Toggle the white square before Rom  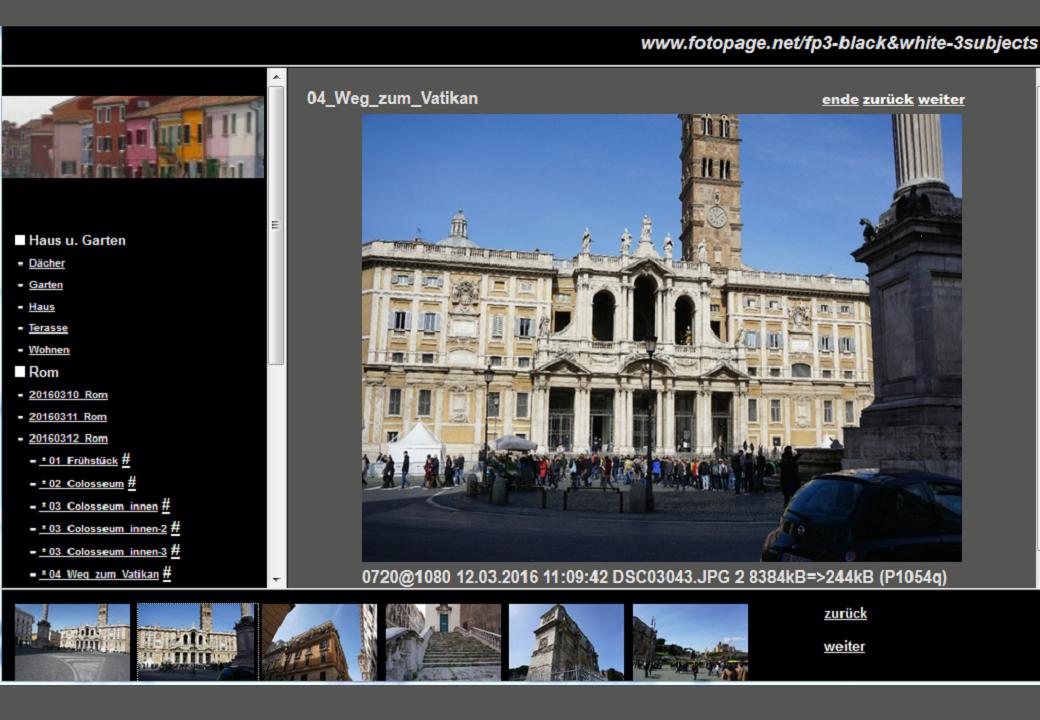point(20,372)
